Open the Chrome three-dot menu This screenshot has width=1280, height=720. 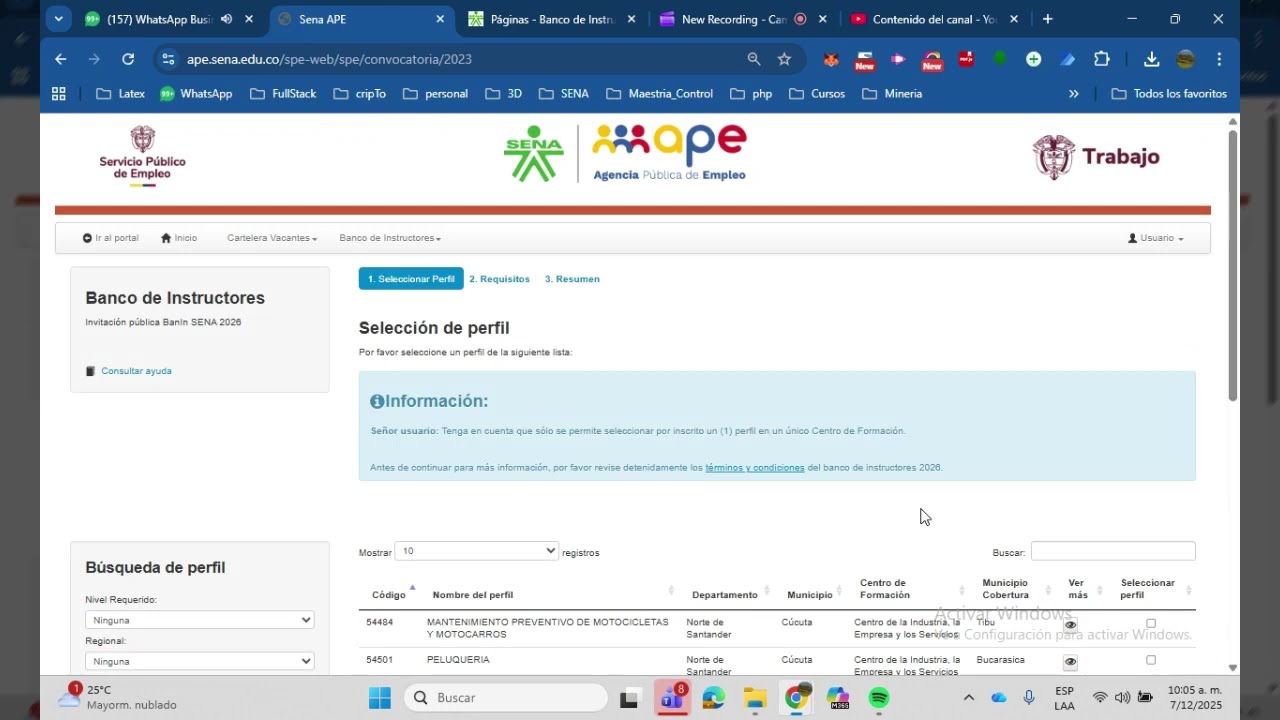[1219, 59]
